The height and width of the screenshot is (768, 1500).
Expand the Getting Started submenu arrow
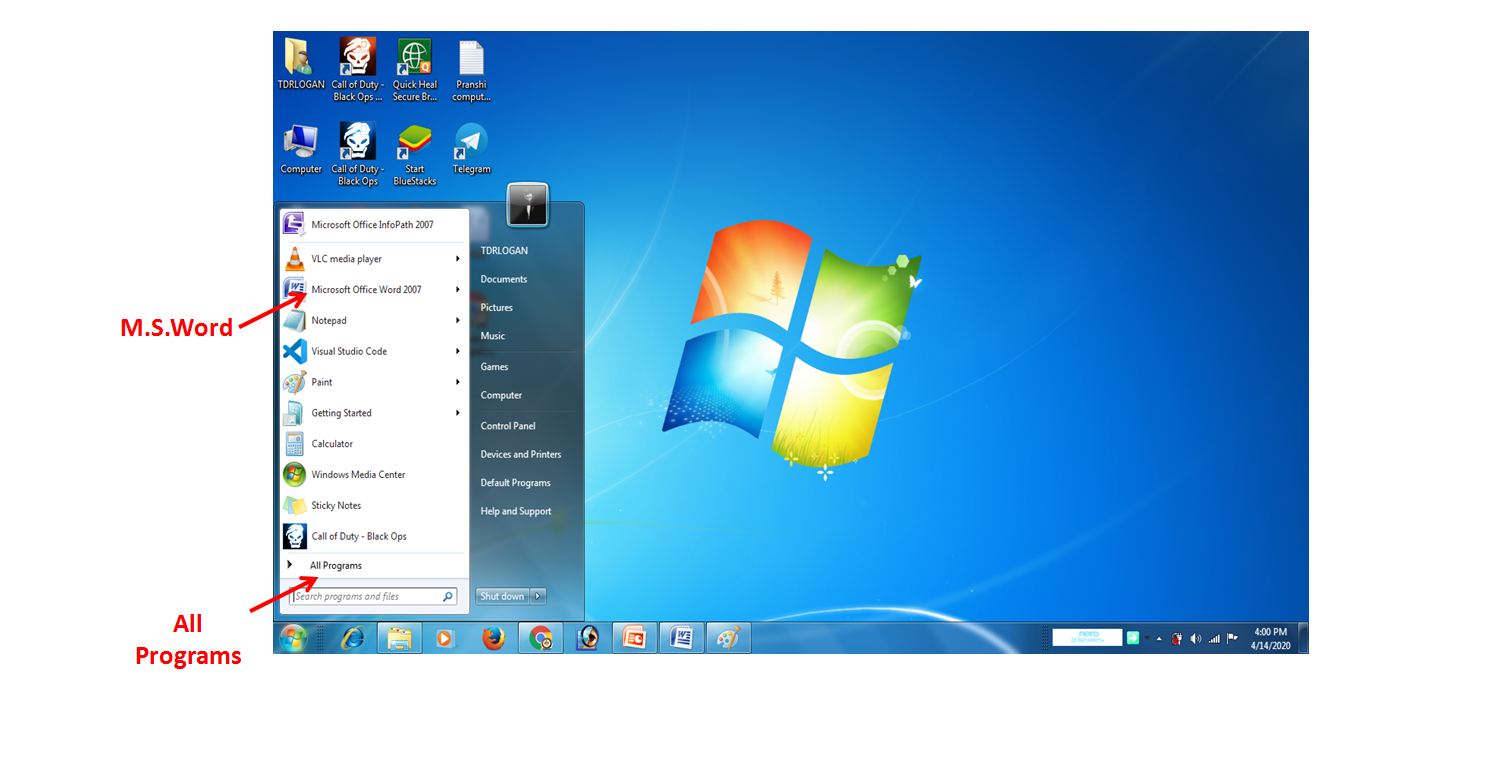[x=458, y=413]
